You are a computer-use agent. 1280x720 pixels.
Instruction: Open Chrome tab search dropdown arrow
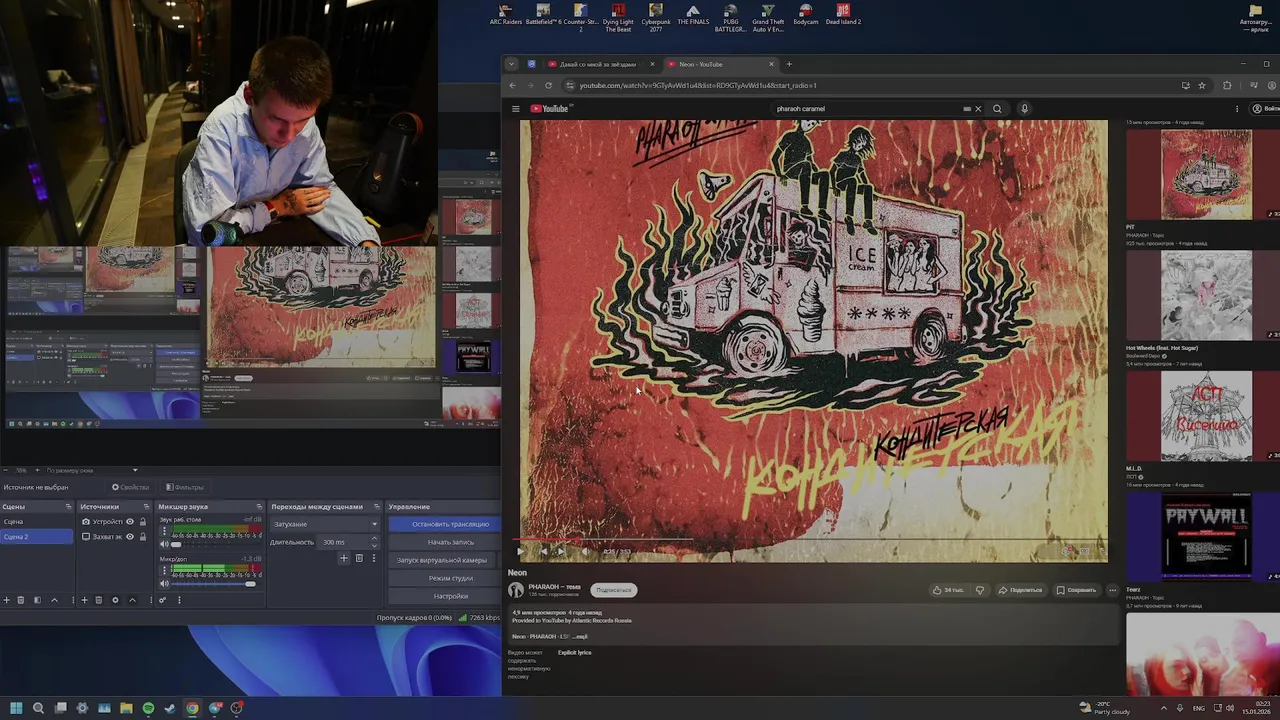point(511,64)
